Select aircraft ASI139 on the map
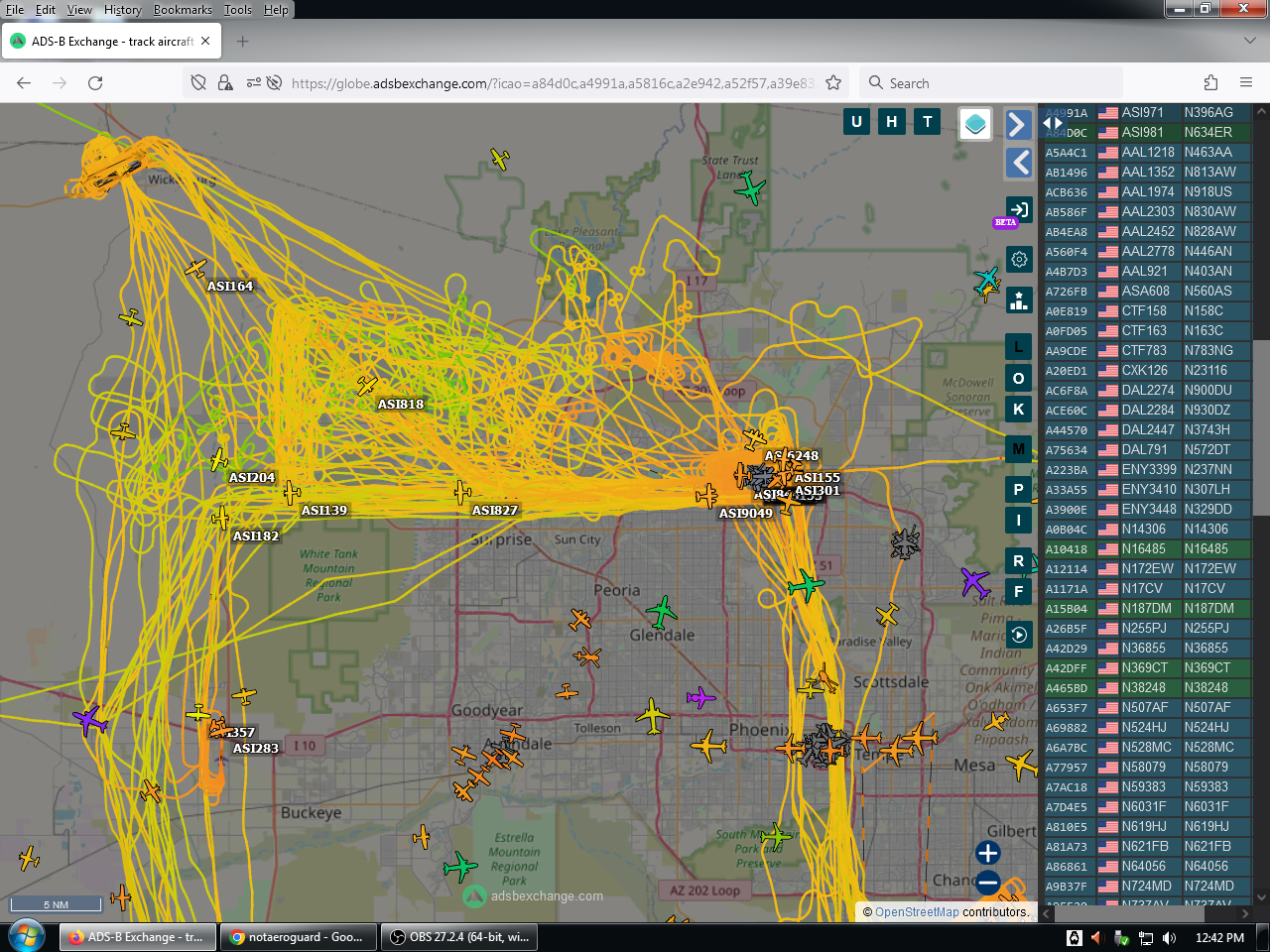The image size is (1270, 952). pos(292,492)
